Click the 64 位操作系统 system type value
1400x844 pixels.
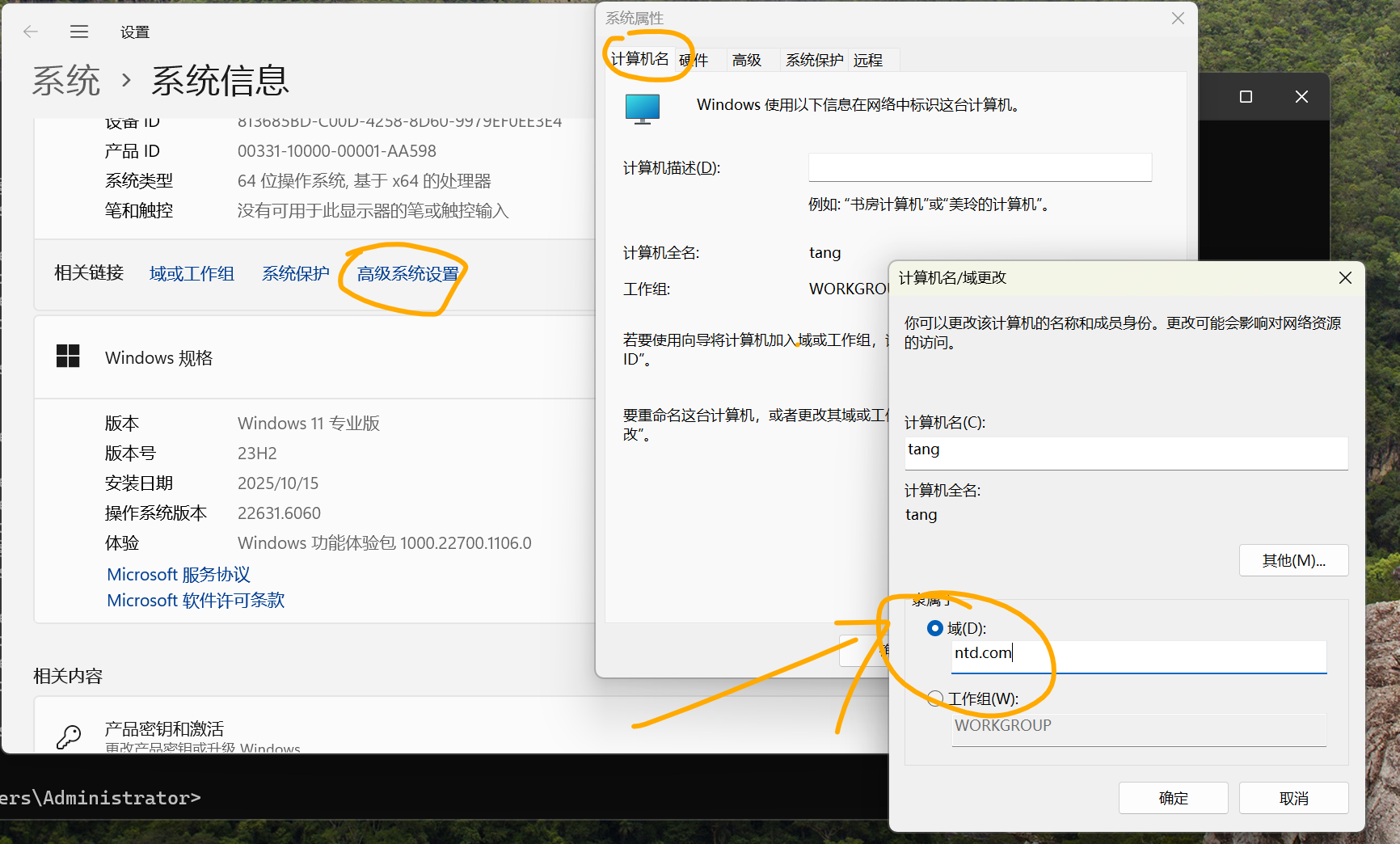point(365,181)
